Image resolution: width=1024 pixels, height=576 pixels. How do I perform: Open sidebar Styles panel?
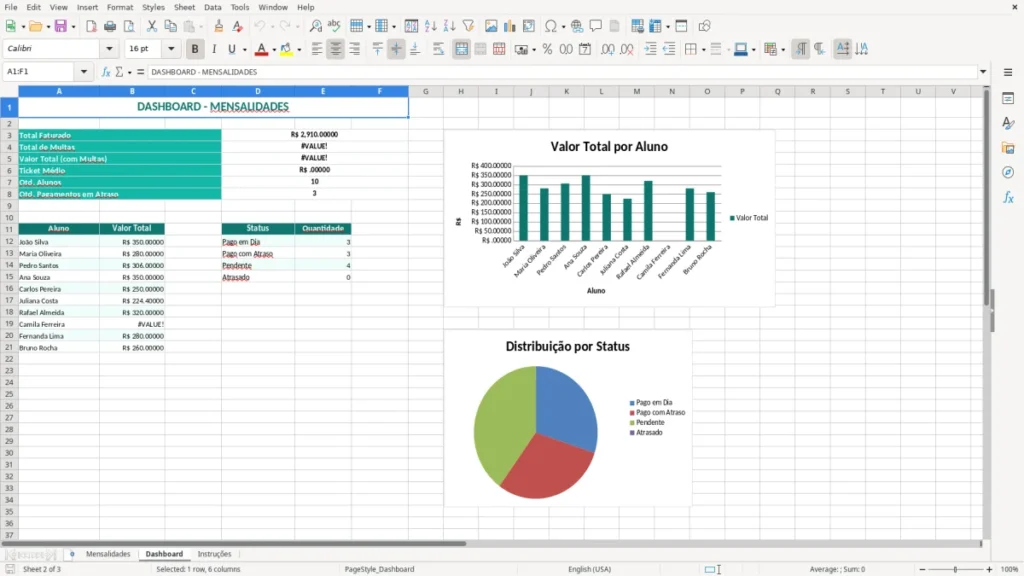[1008, 123]
